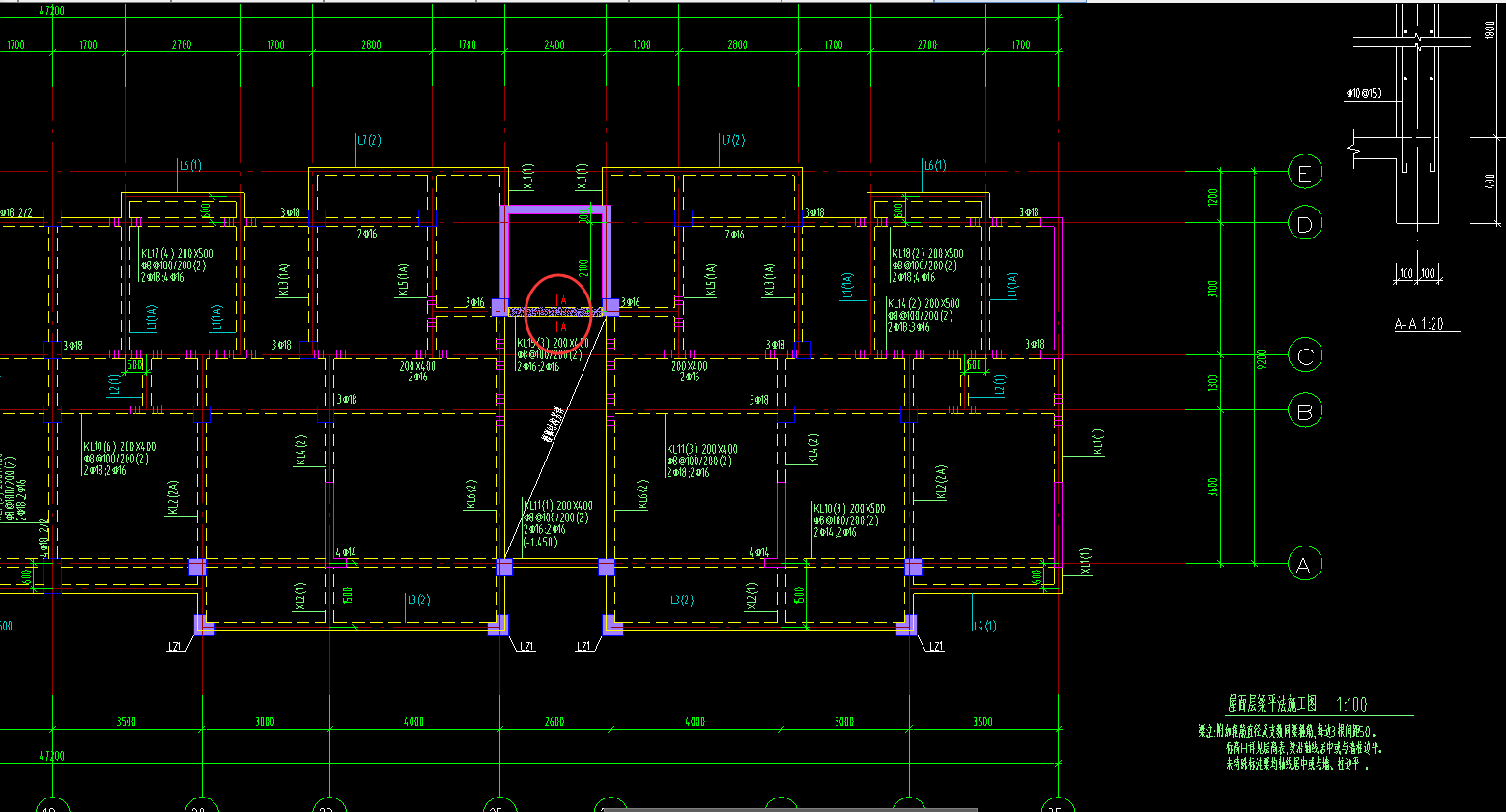This screenshot has height=812, width=1506.
Task: Select the 2600 dimension in bottom row
Action: (554, 722)
